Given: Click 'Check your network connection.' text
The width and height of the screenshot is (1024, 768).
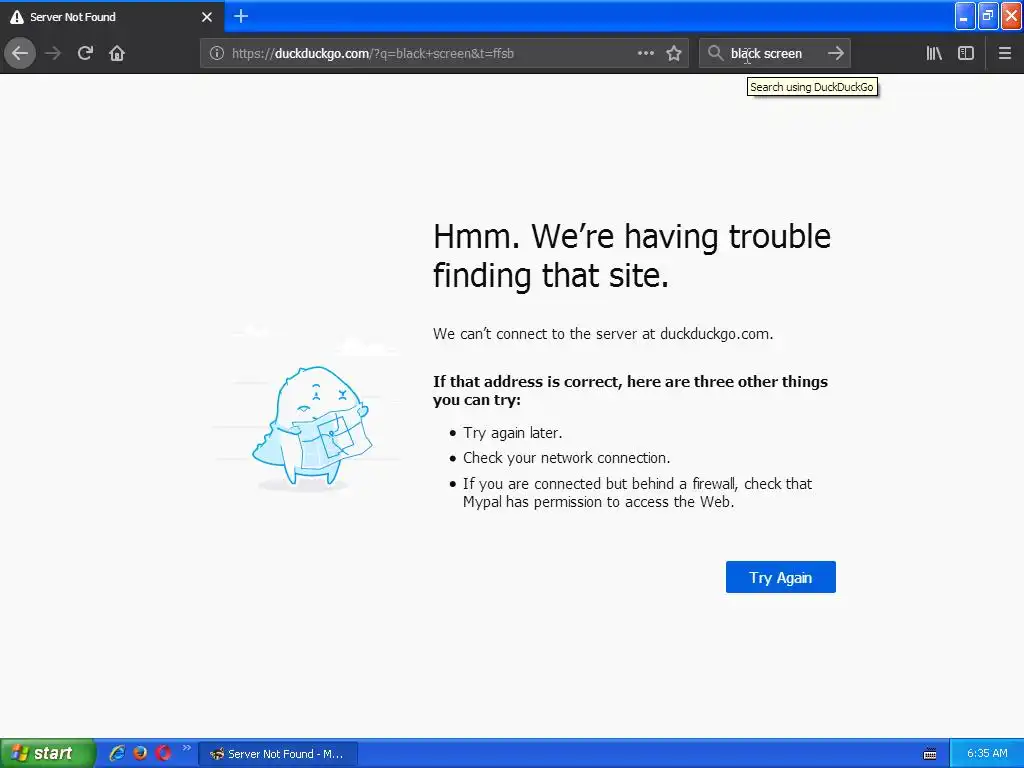Looking at the screenshot, I should [566, 458].
